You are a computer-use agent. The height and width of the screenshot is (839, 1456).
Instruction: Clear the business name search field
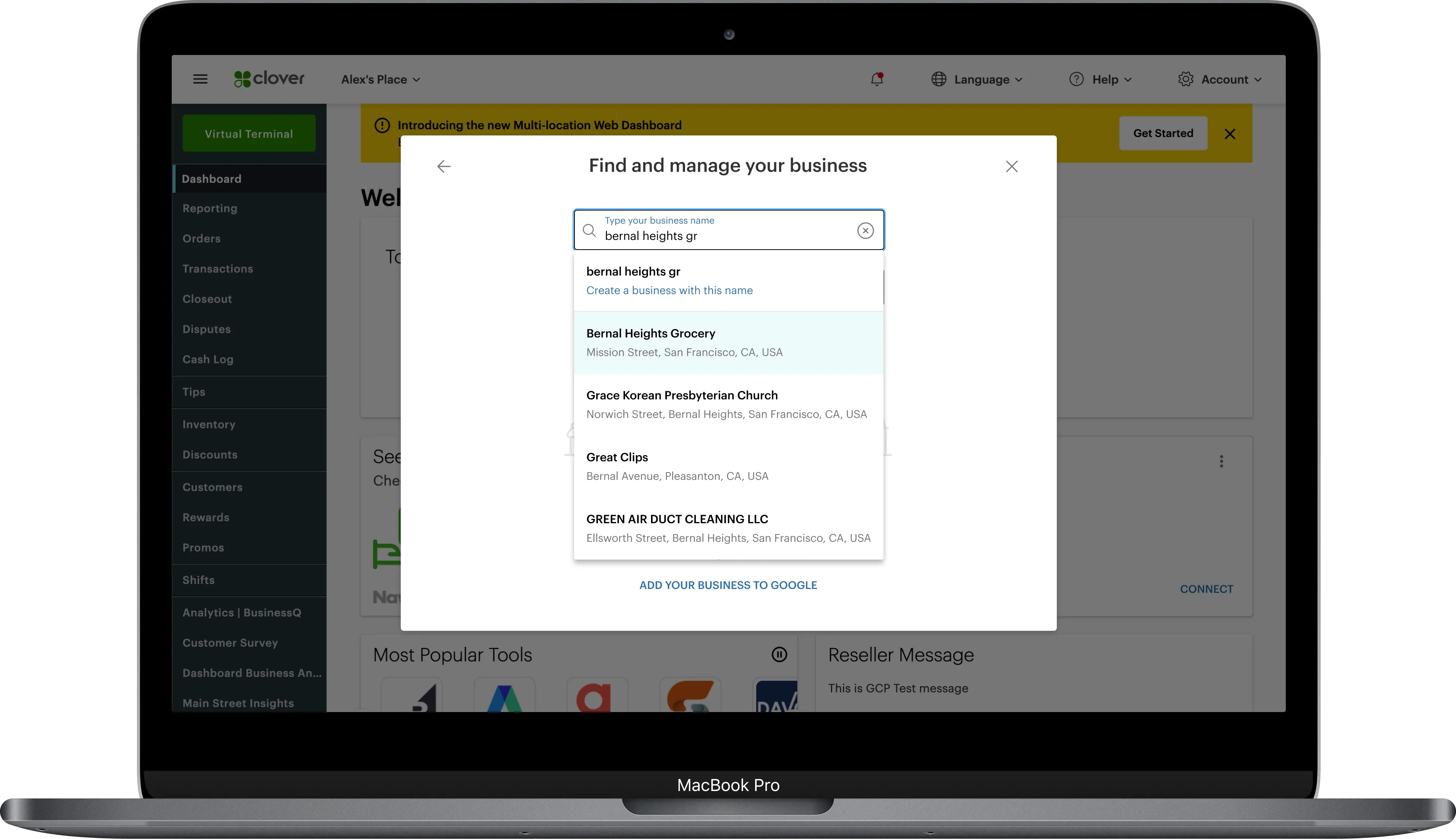865,231
